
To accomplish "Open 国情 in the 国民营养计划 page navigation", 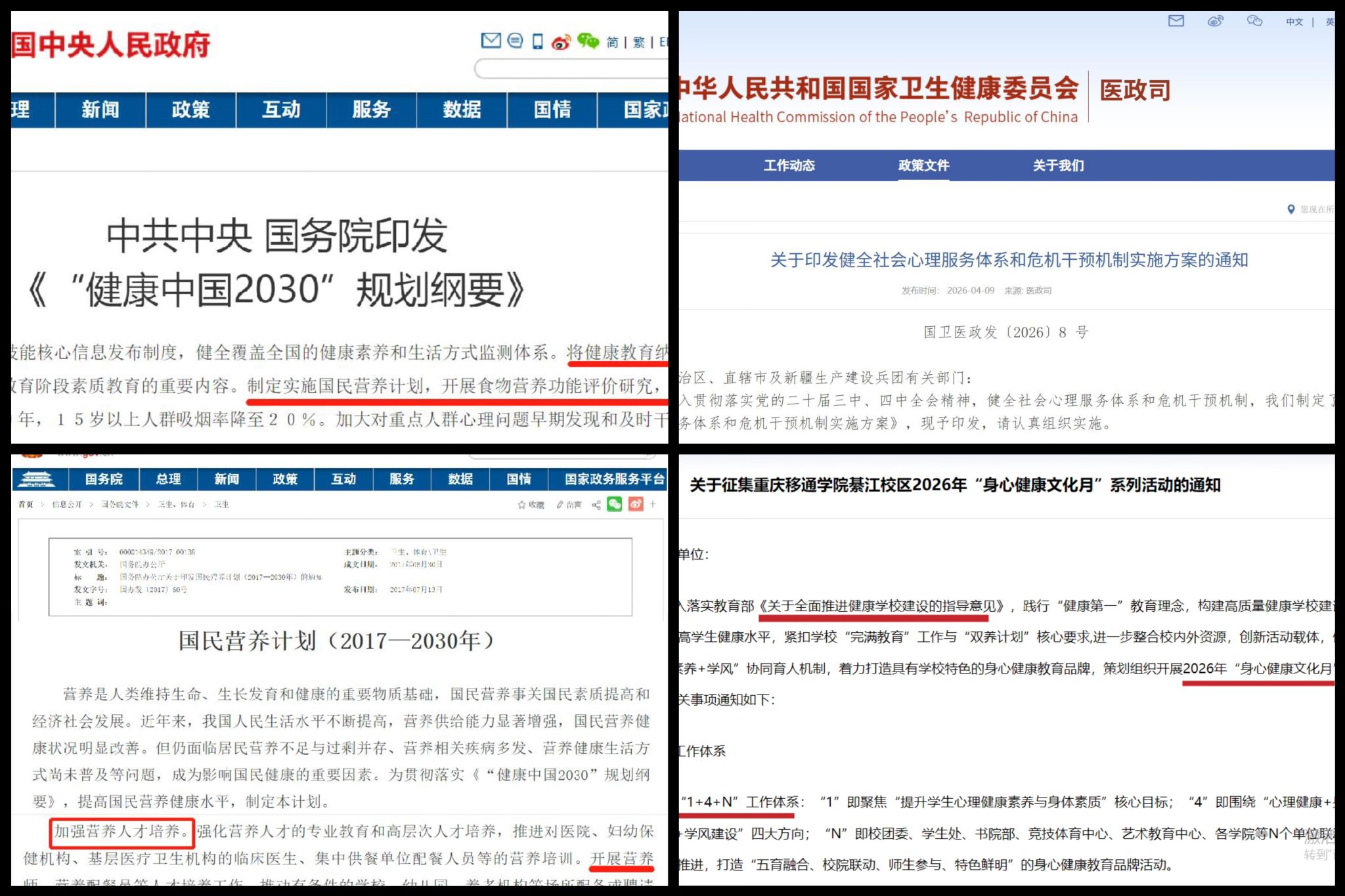I will [519, 479].
